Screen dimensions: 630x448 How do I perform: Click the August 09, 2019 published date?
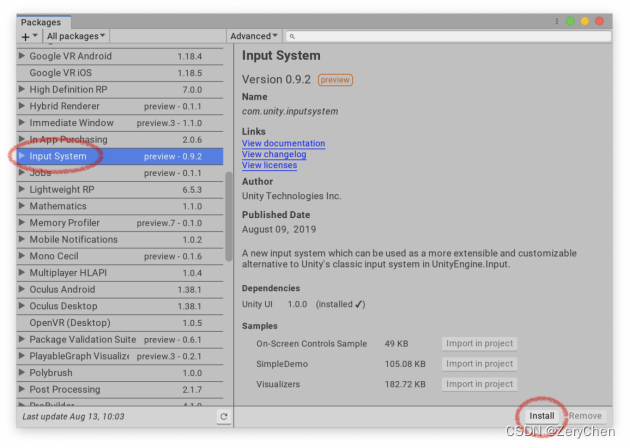279,229
